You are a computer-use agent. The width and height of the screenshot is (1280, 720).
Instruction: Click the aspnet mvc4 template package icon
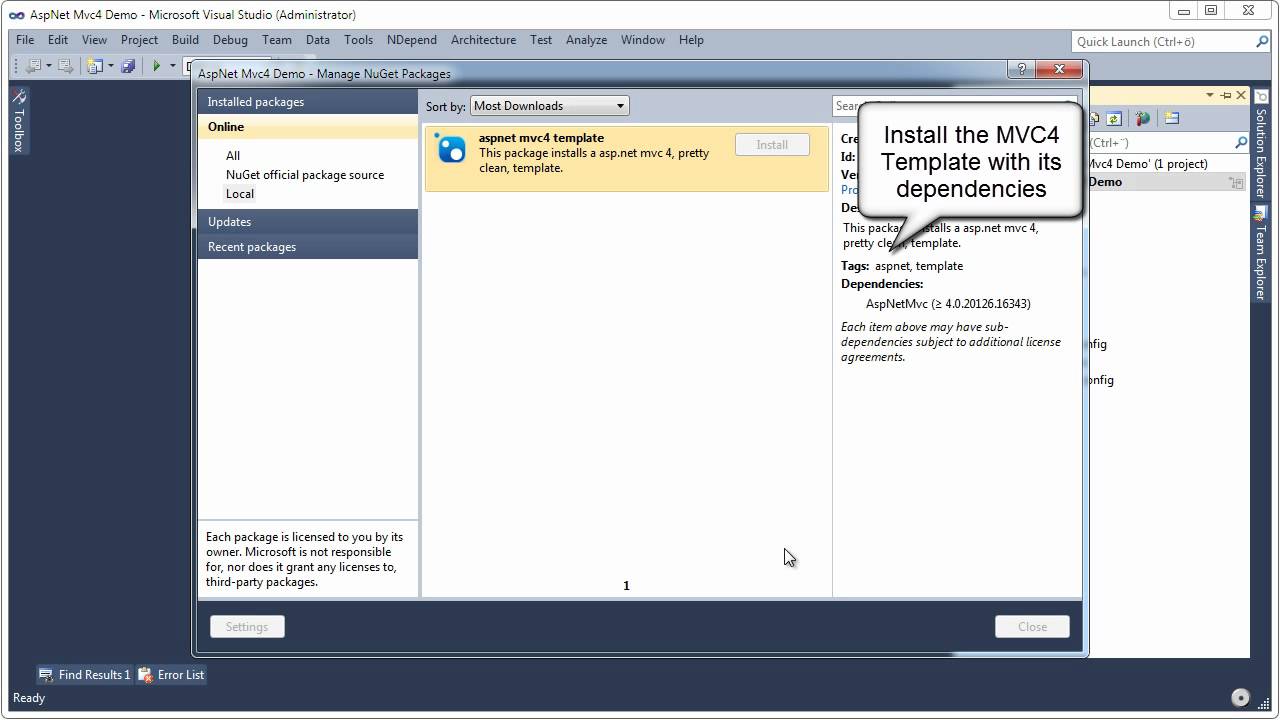pyautogui.click(x=451, y=148)
